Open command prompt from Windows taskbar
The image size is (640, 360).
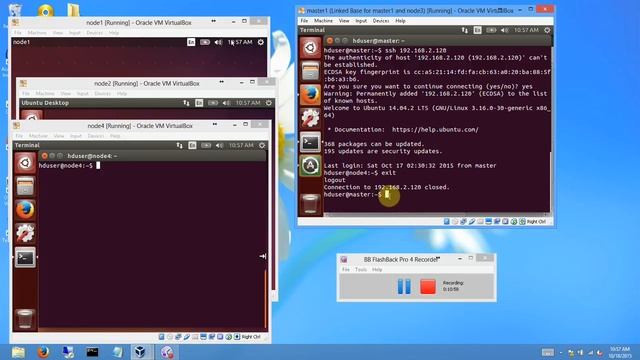click(92, 352)
